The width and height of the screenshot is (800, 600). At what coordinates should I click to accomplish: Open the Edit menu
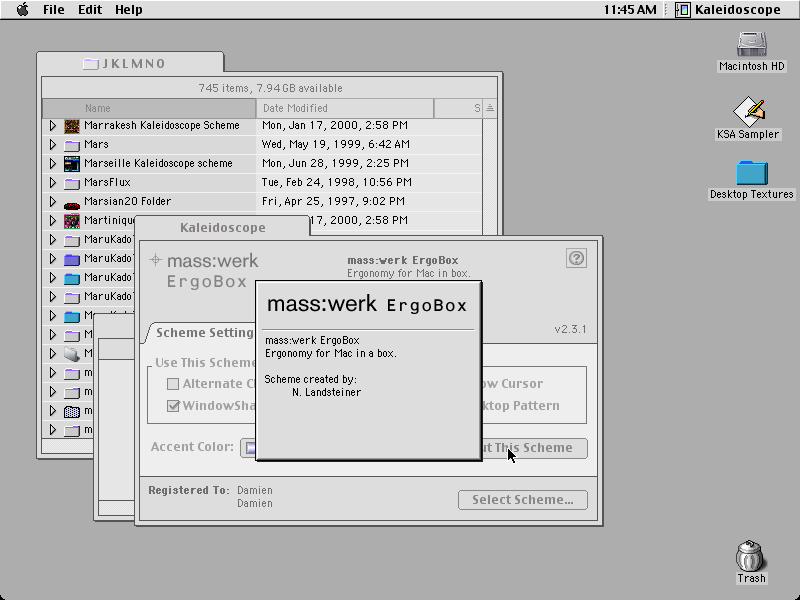coord(90,10)
